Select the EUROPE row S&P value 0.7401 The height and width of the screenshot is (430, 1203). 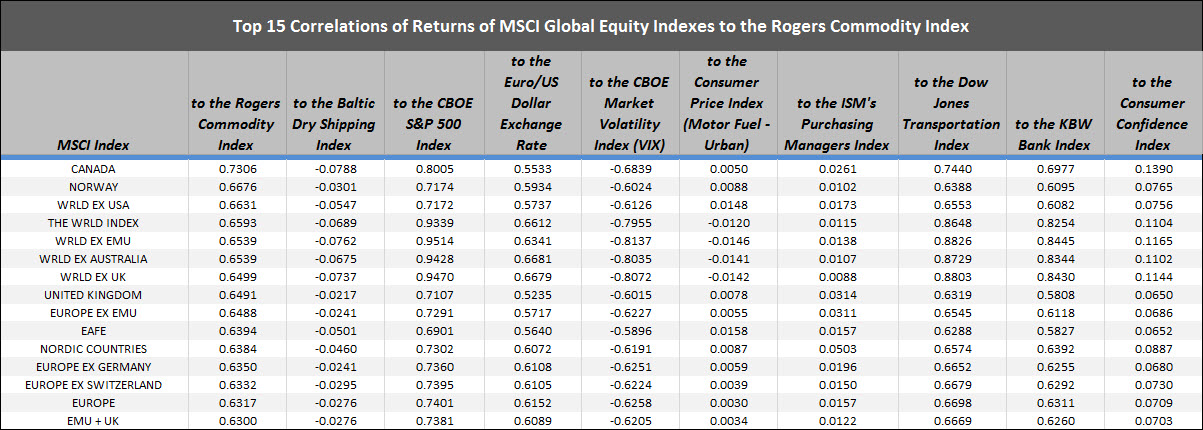click(x=433, y=403)
